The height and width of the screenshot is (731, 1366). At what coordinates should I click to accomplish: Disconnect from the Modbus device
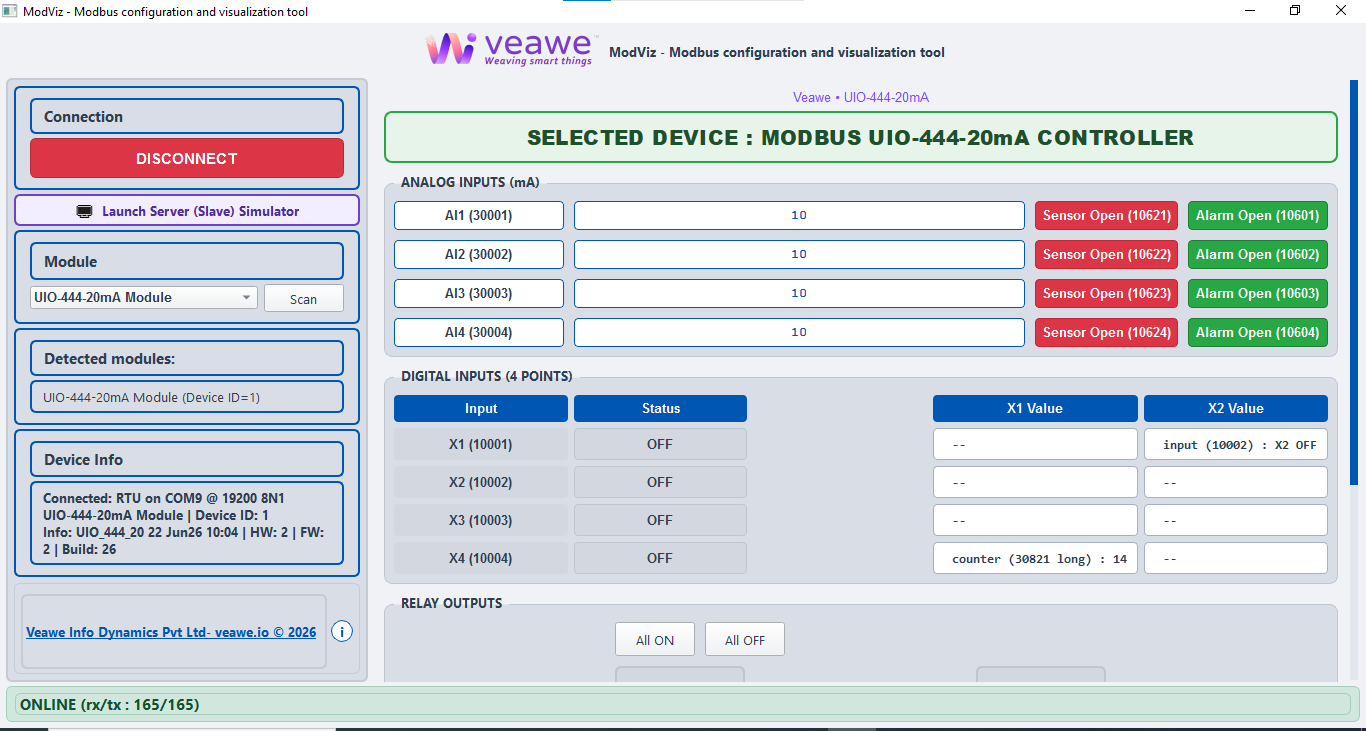click(x=187, y=158)
